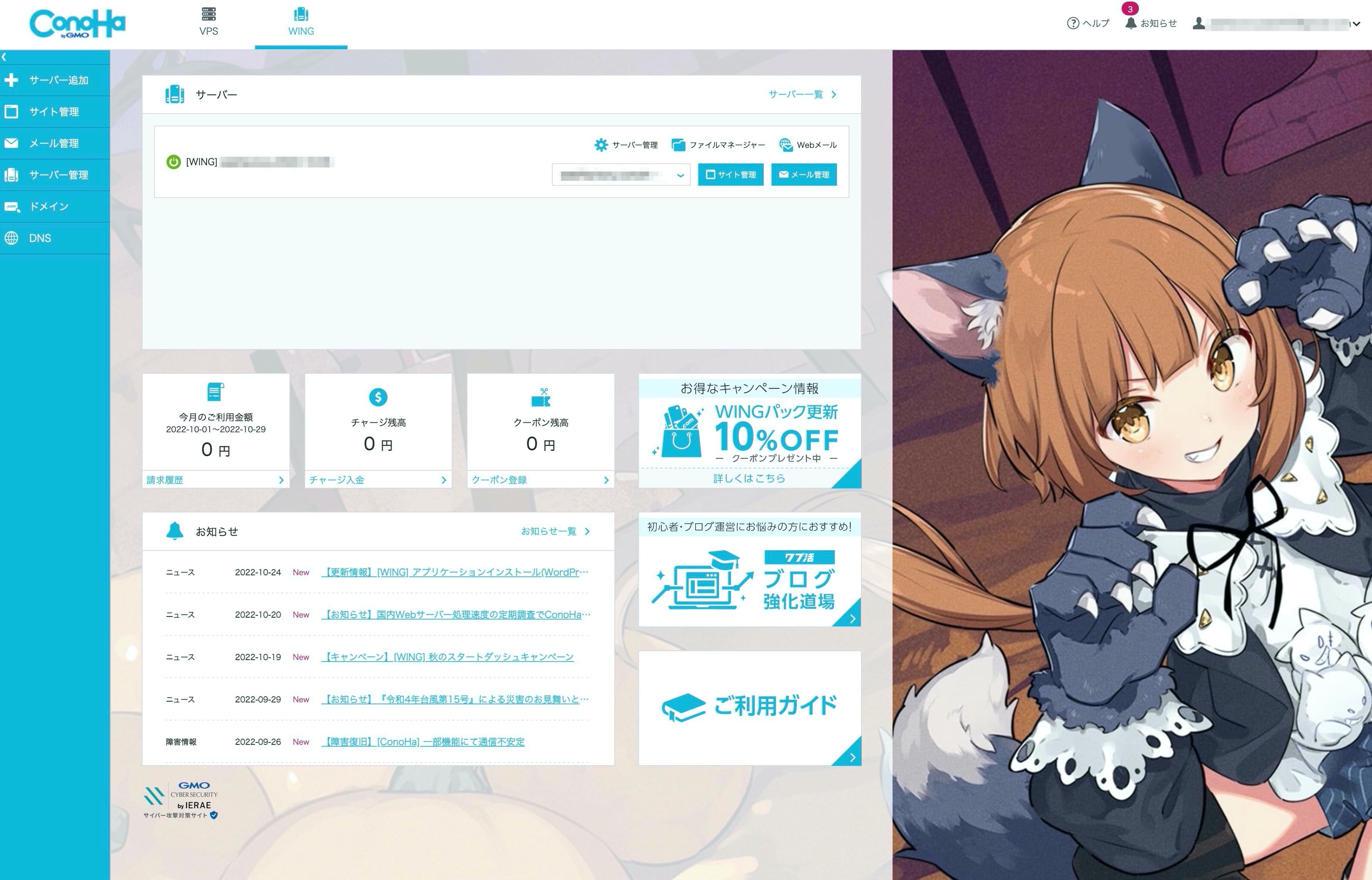Click the sidebar DNS globe icon

coord(12,238)
